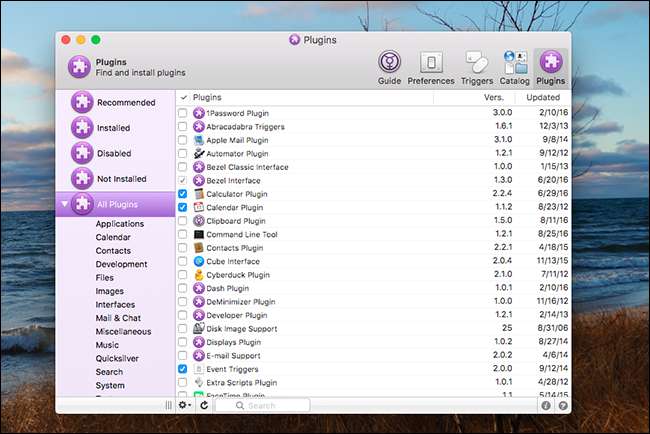The image size is (650, 434).
Task: Uncheck the Calculator Plugin checkbox
Action: (182, 194)
